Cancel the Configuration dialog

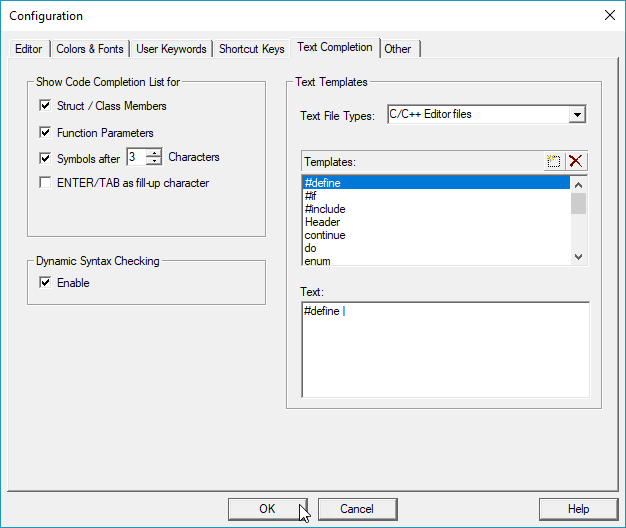point(357,509)
